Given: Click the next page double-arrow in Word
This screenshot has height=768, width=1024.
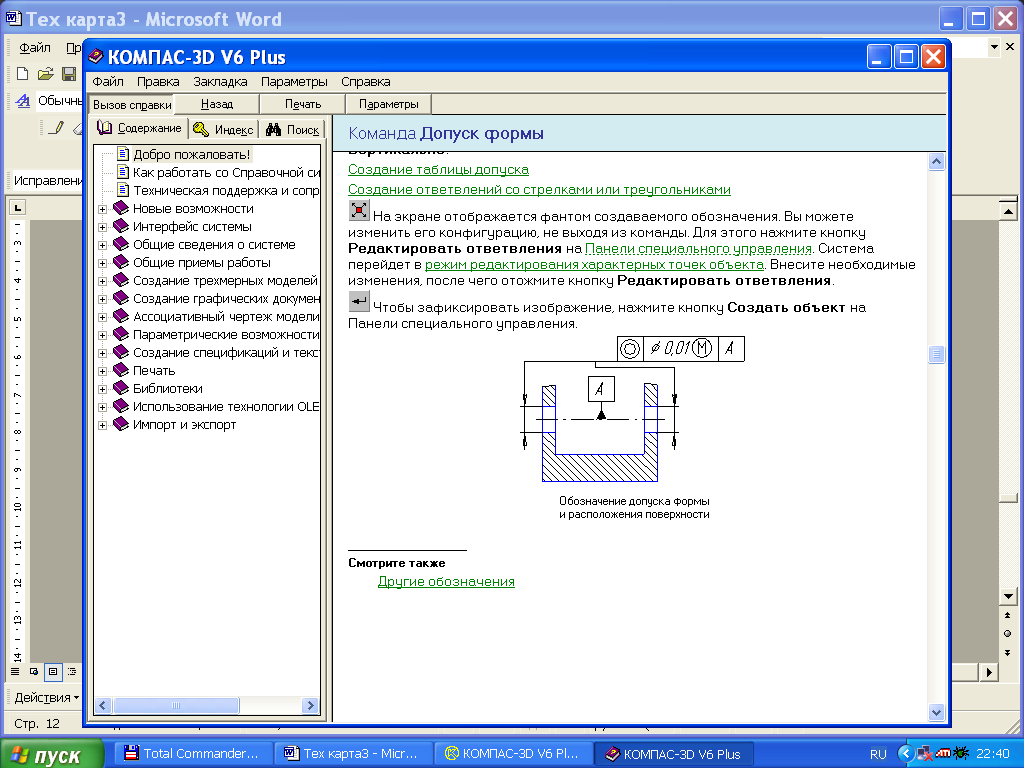Looking at the screenshot, I should point(1008,652).
